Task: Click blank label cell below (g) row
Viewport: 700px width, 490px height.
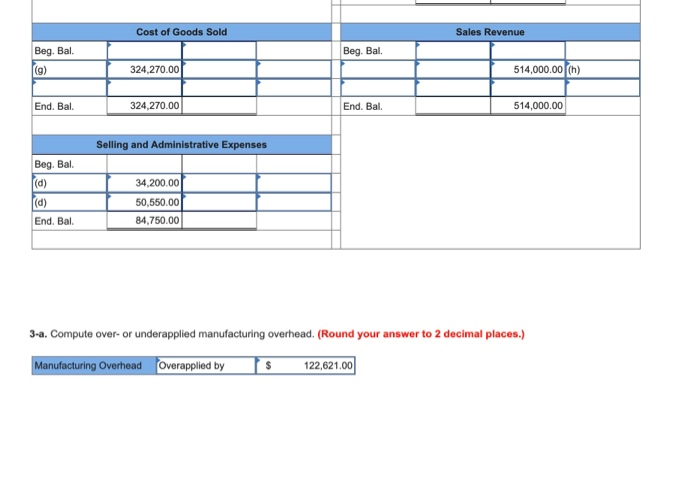Action: (69, 87)
